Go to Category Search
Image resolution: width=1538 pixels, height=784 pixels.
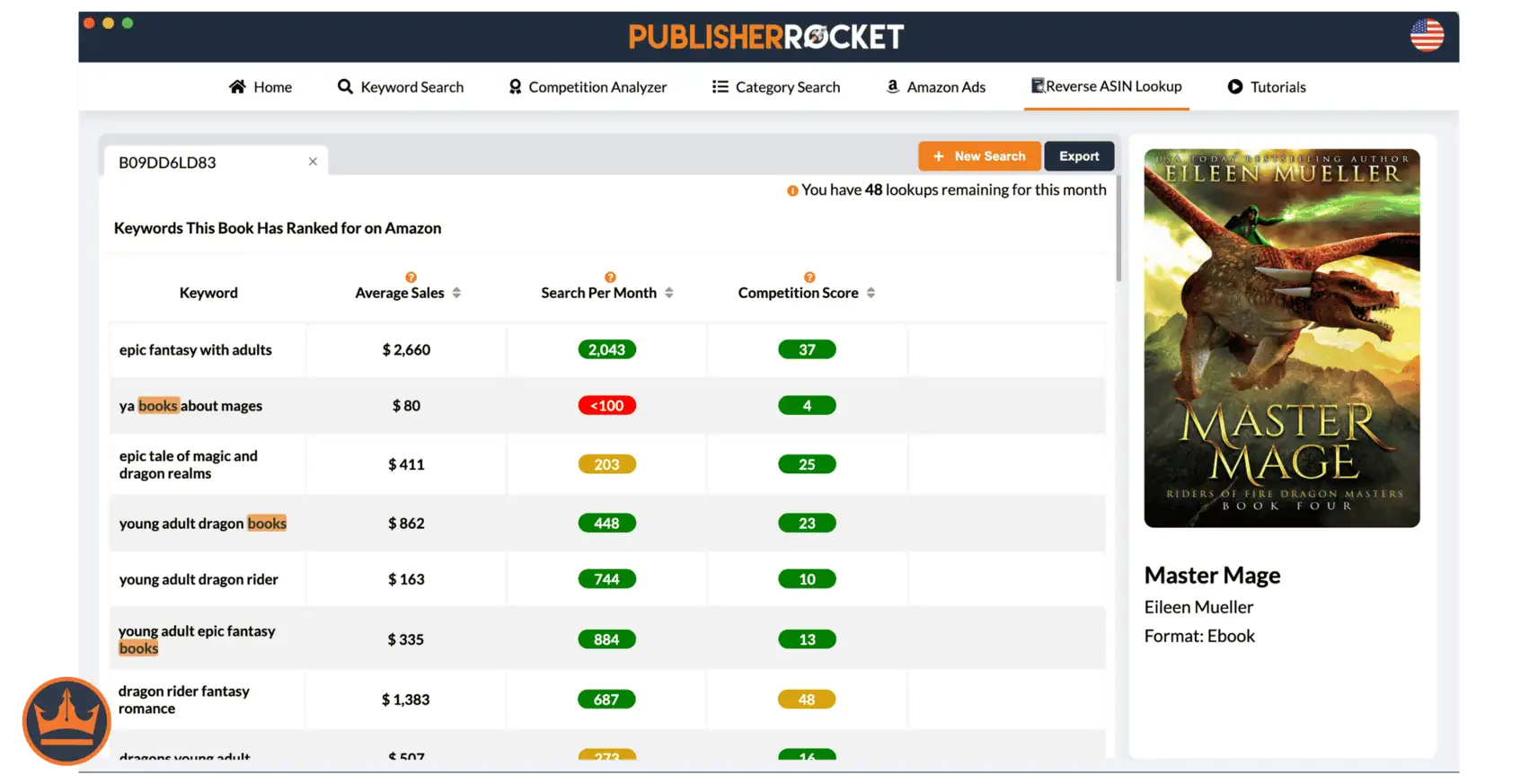[x=776, y=87]
